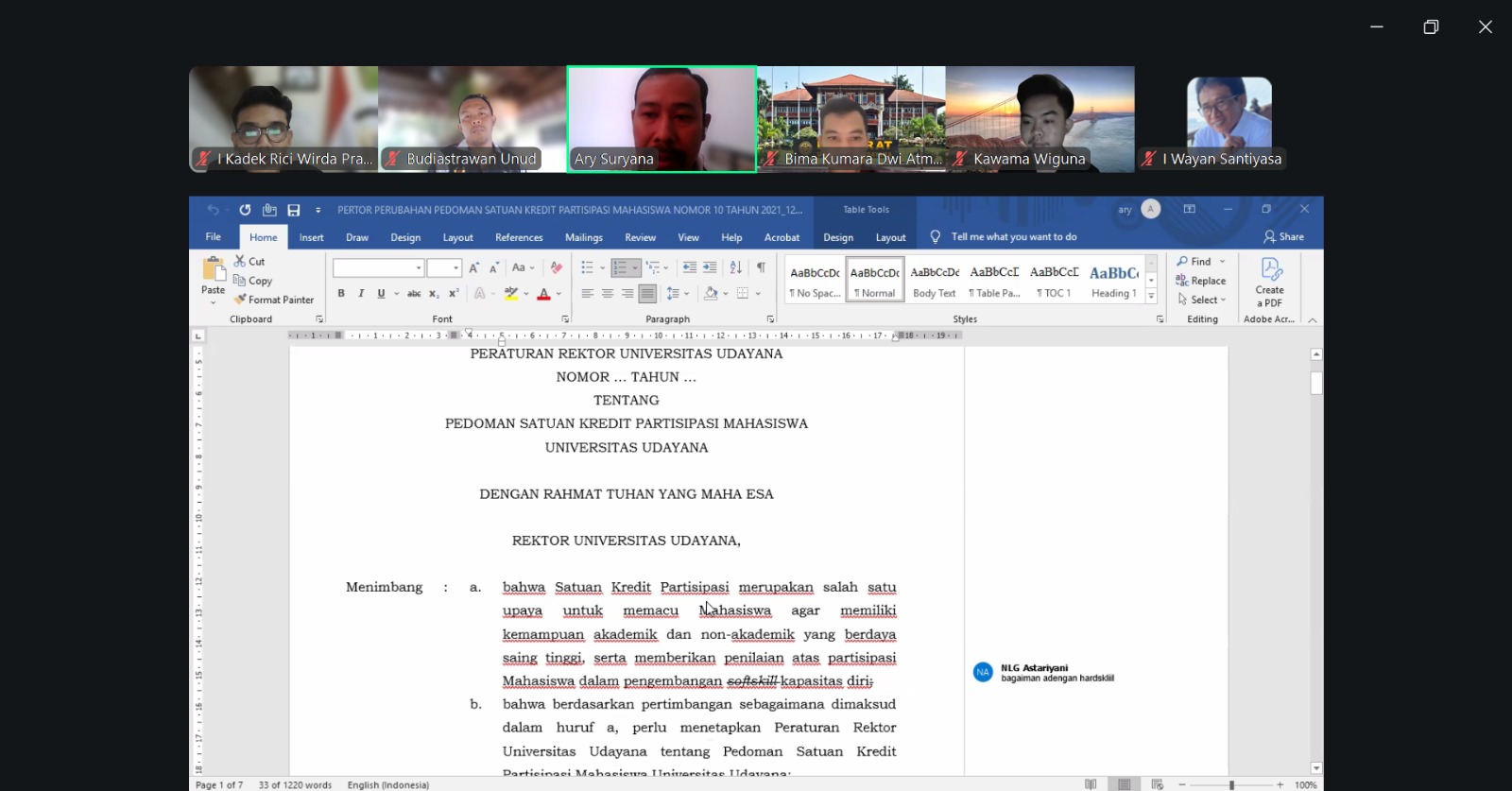Collapse the ribbon with the chevron
Image resolution: width=1512 pixels, height=791 pixels.
[x=1312, y=320]
